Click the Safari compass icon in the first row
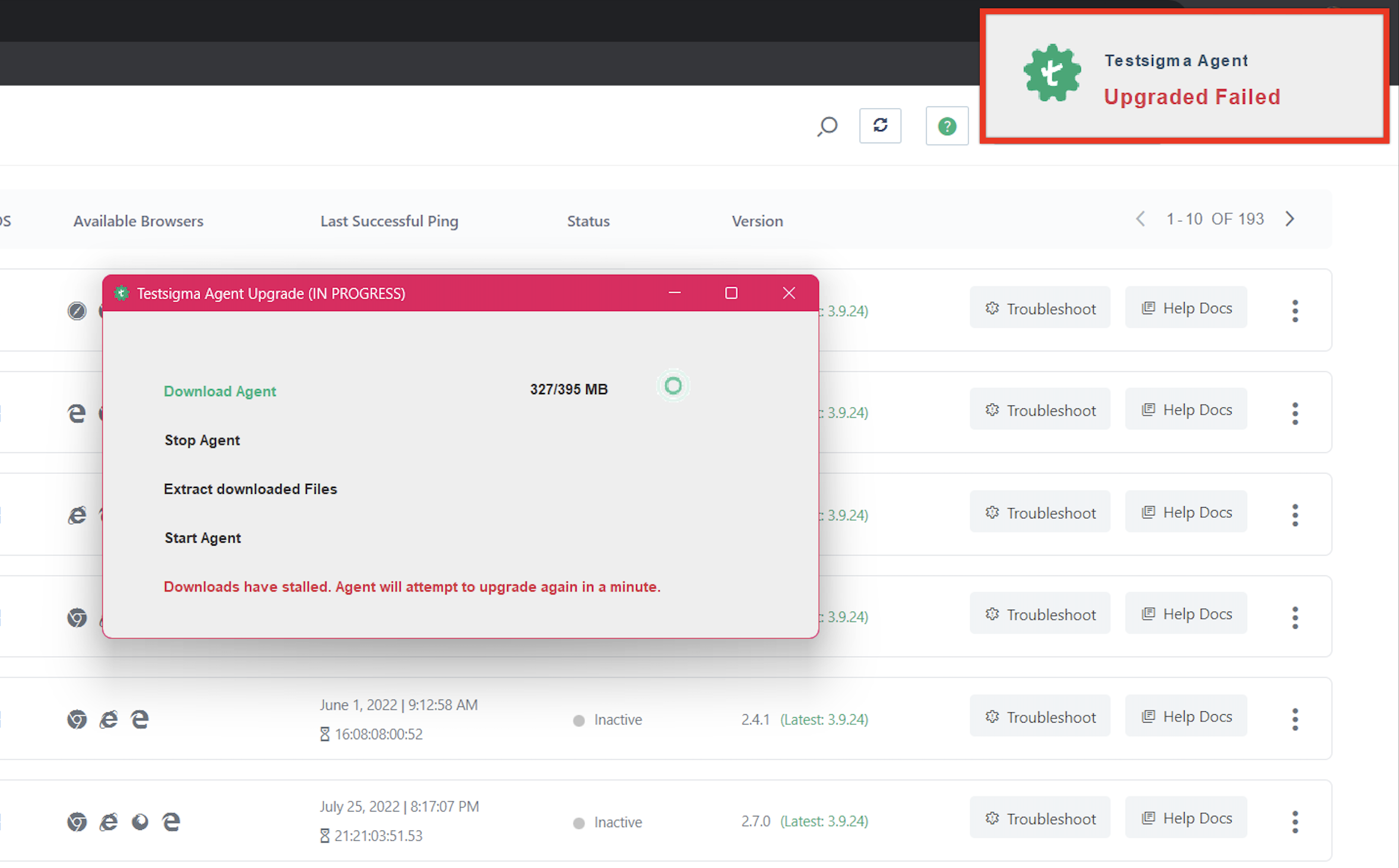The image size is (1399, 868). (77, 311)
